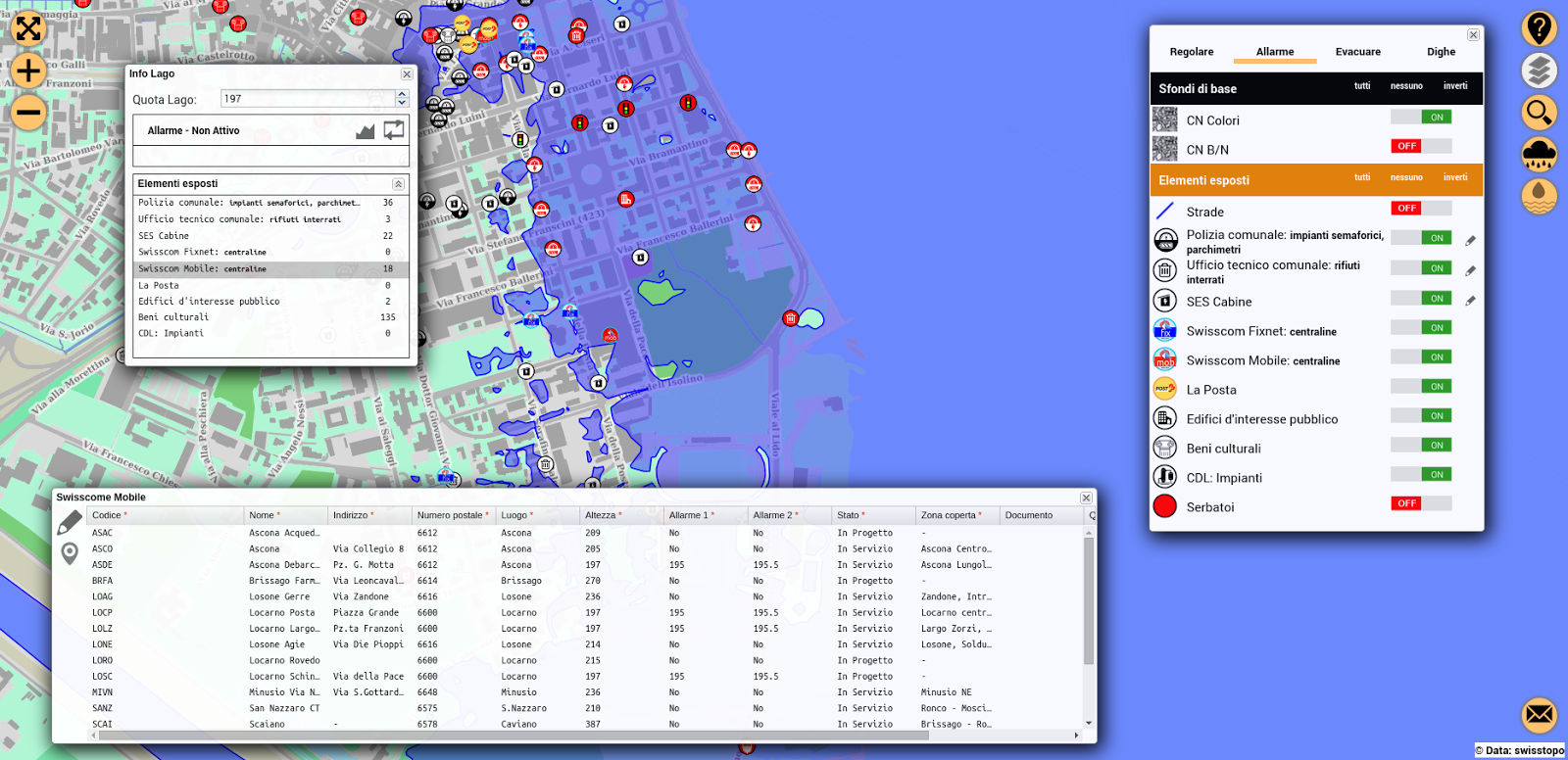Click the 'Stato' column header
The image size is (1568, 760).
coord(873,515)
